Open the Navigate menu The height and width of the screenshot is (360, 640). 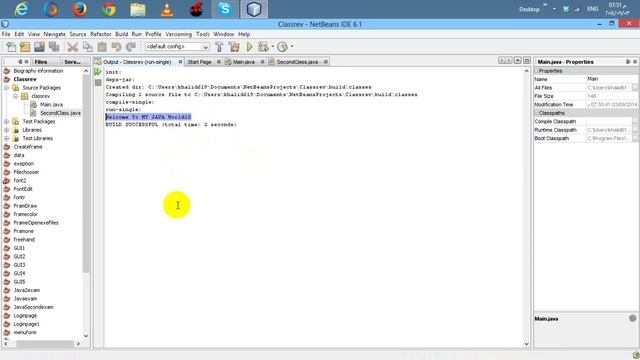coord(55,34)
